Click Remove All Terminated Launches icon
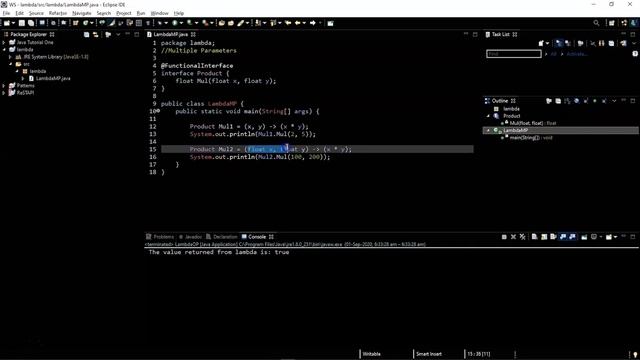Viewport: 640px width, 360px height. [522, 237]
